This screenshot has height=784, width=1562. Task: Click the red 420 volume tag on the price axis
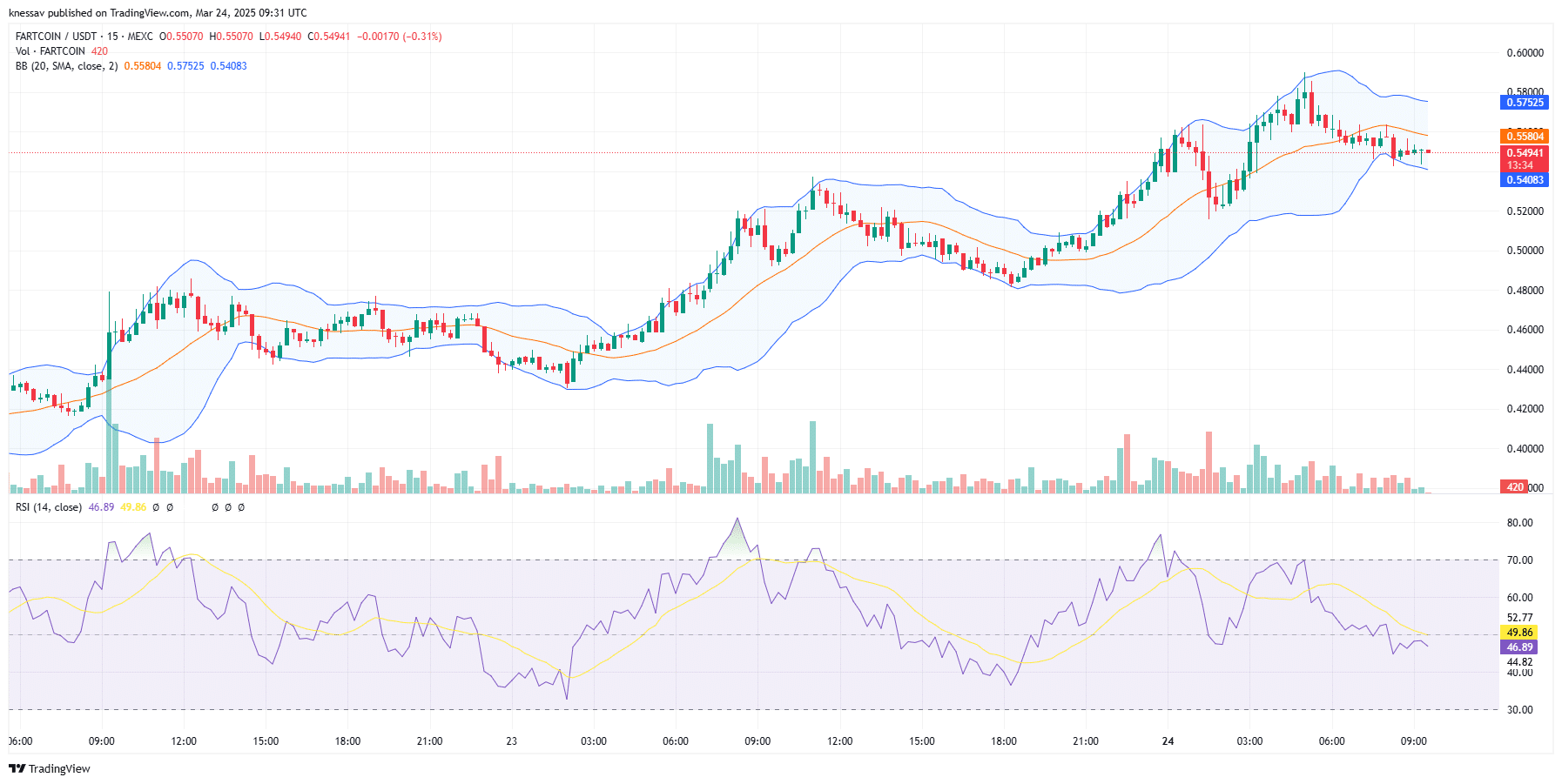(1514, 487)
